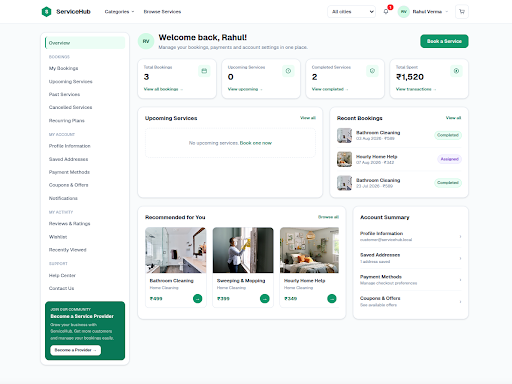Open the shopping cart icon
Viewport: 512px width, 384px height.
tap(462, 12)
